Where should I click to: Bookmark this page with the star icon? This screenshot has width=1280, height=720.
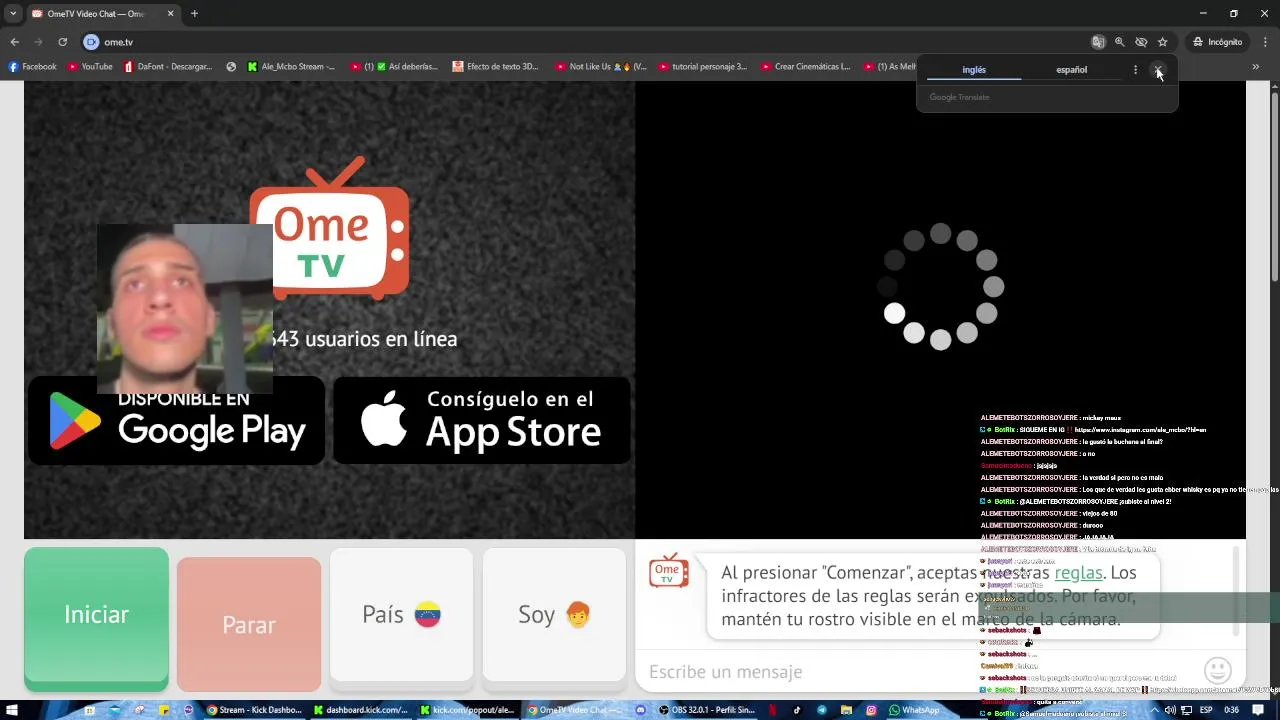(x=1162, y=42)
